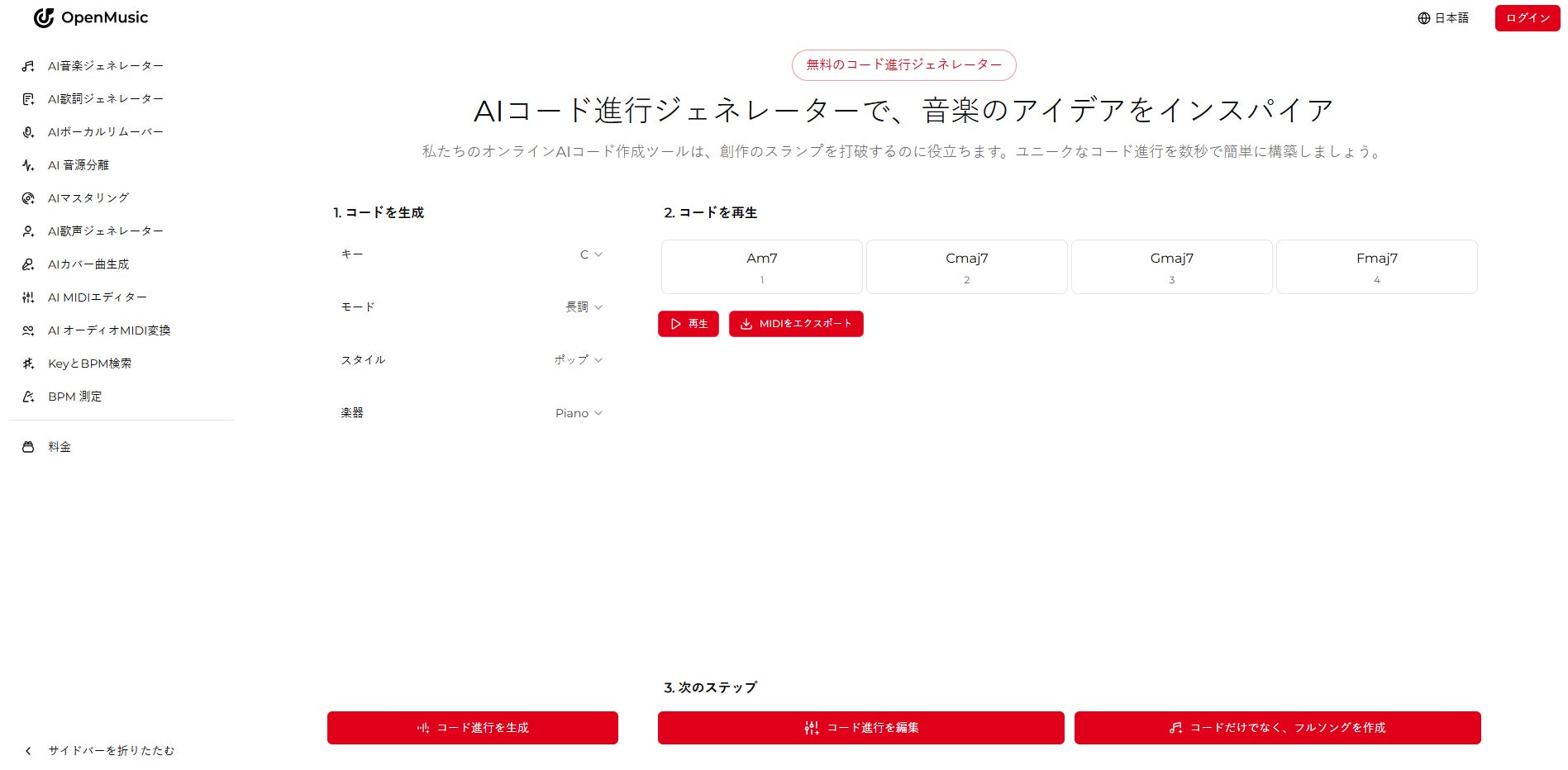Open the 料金 pricing page
The image size is (1568, 770).
(x=60, y=447)
